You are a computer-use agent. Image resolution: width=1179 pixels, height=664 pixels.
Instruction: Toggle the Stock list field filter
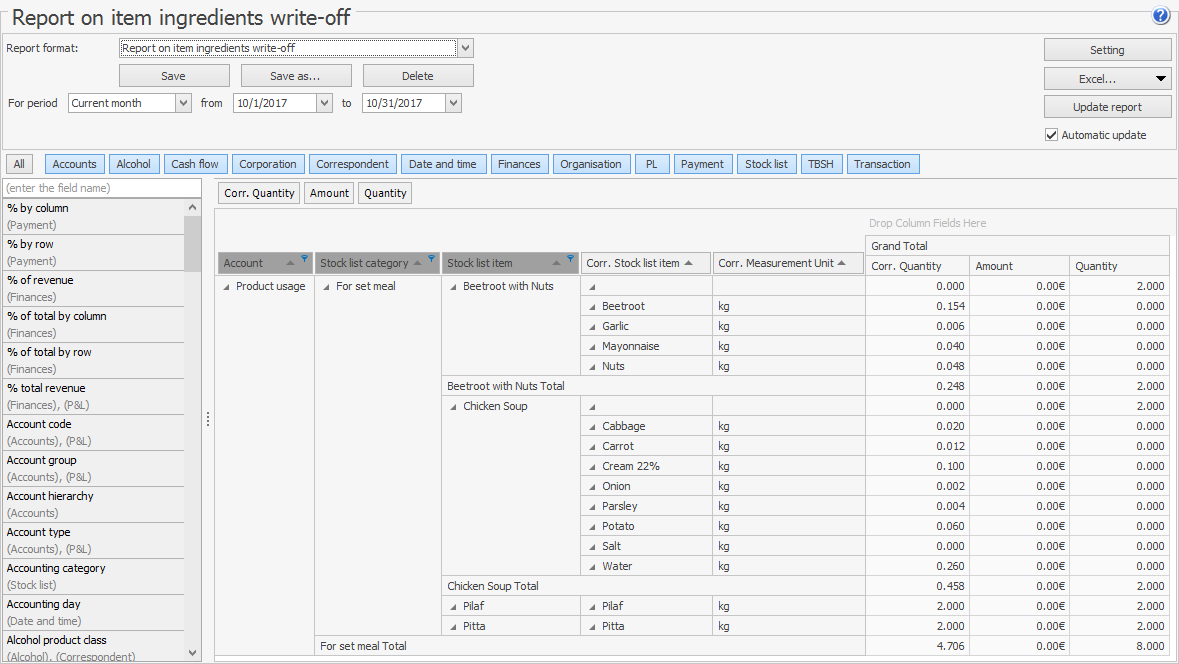[x=766, y=164]
